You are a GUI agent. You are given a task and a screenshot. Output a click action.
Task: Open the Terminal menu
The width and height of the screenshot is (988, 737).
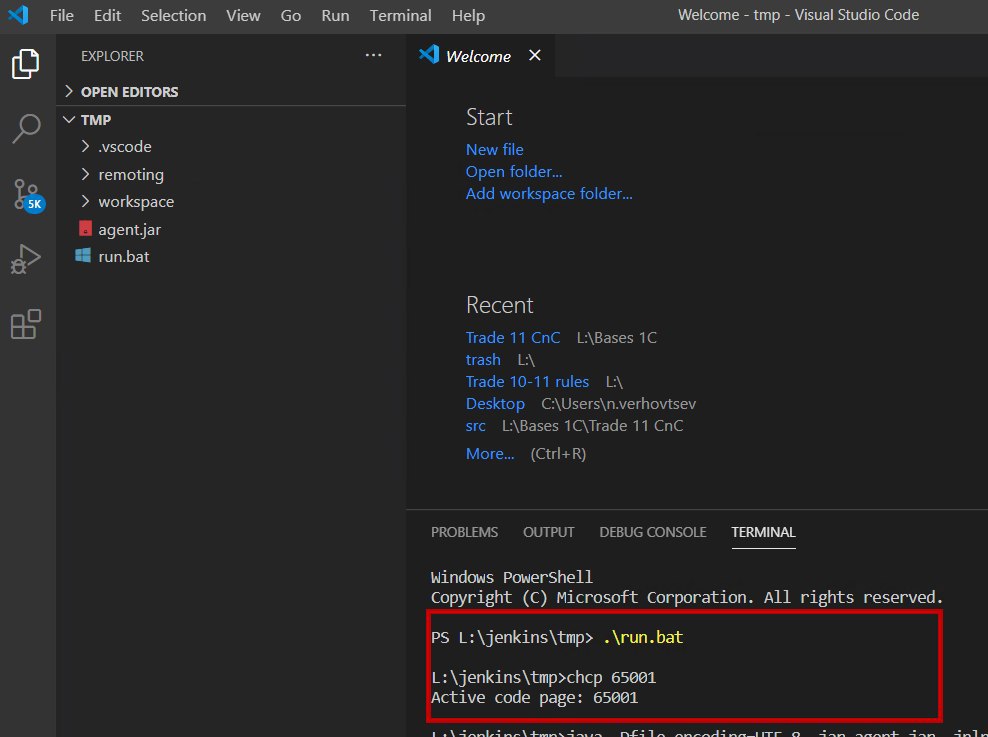tap(400, 15)
